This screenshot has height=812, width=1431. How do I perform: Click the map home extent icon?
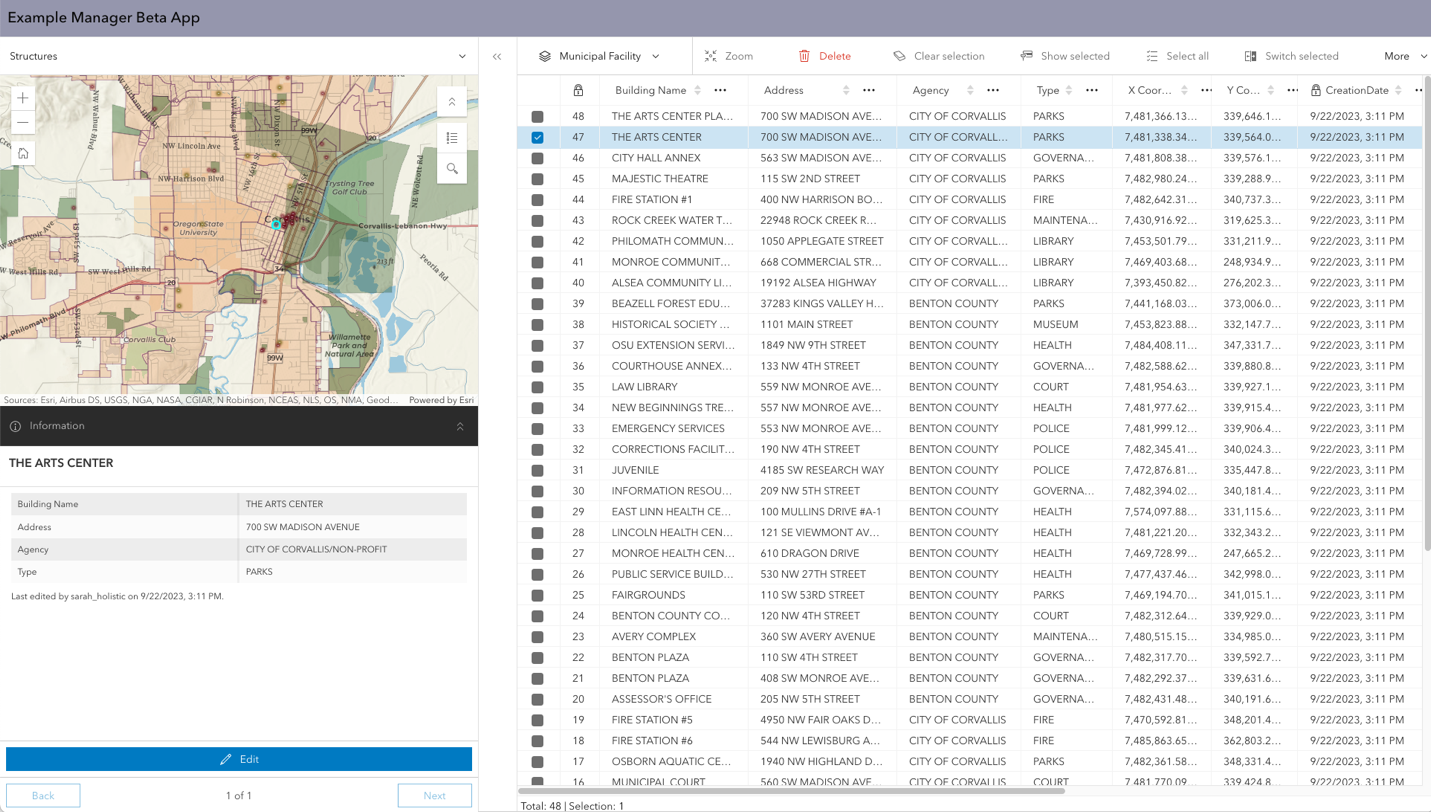pos(22,153)
